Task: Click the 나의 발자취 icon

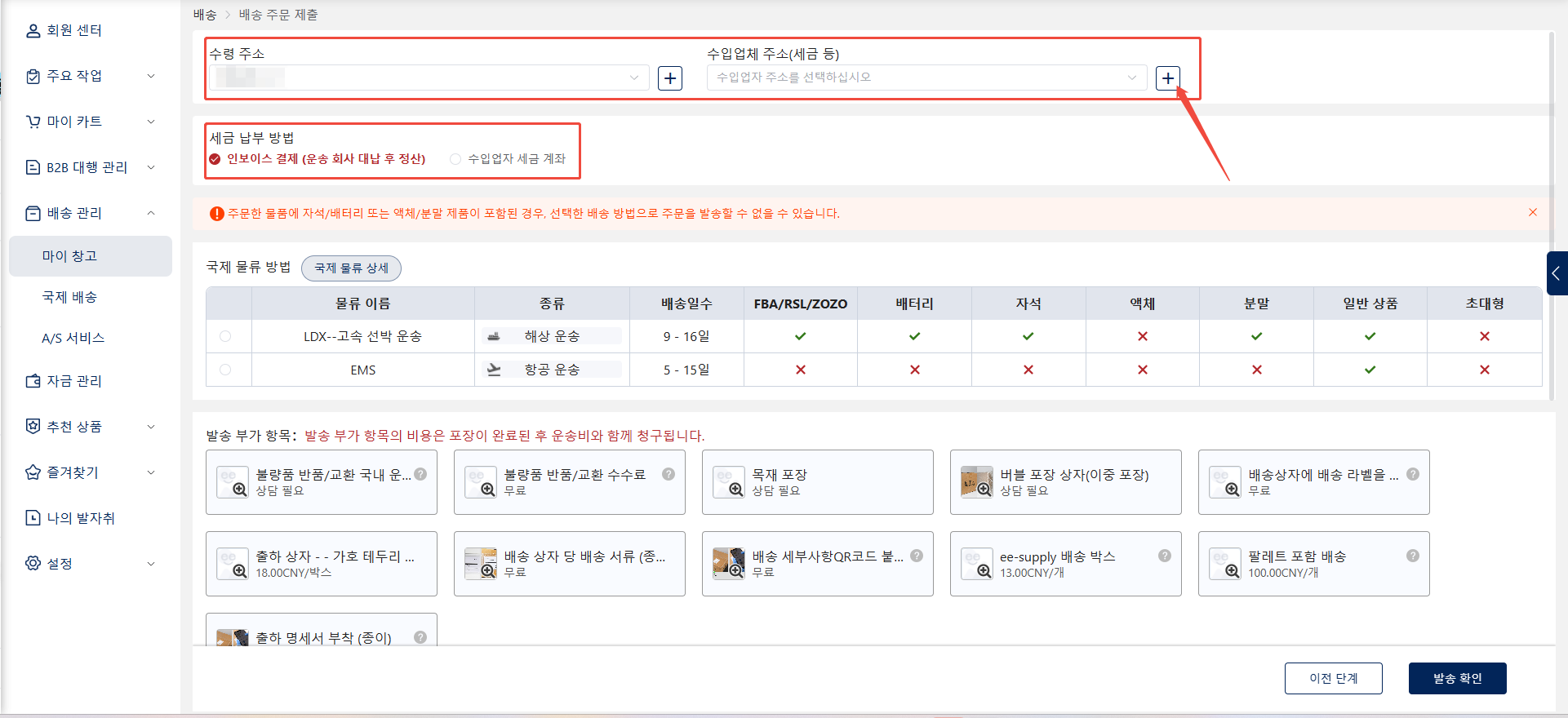Action: coord(33,518)
